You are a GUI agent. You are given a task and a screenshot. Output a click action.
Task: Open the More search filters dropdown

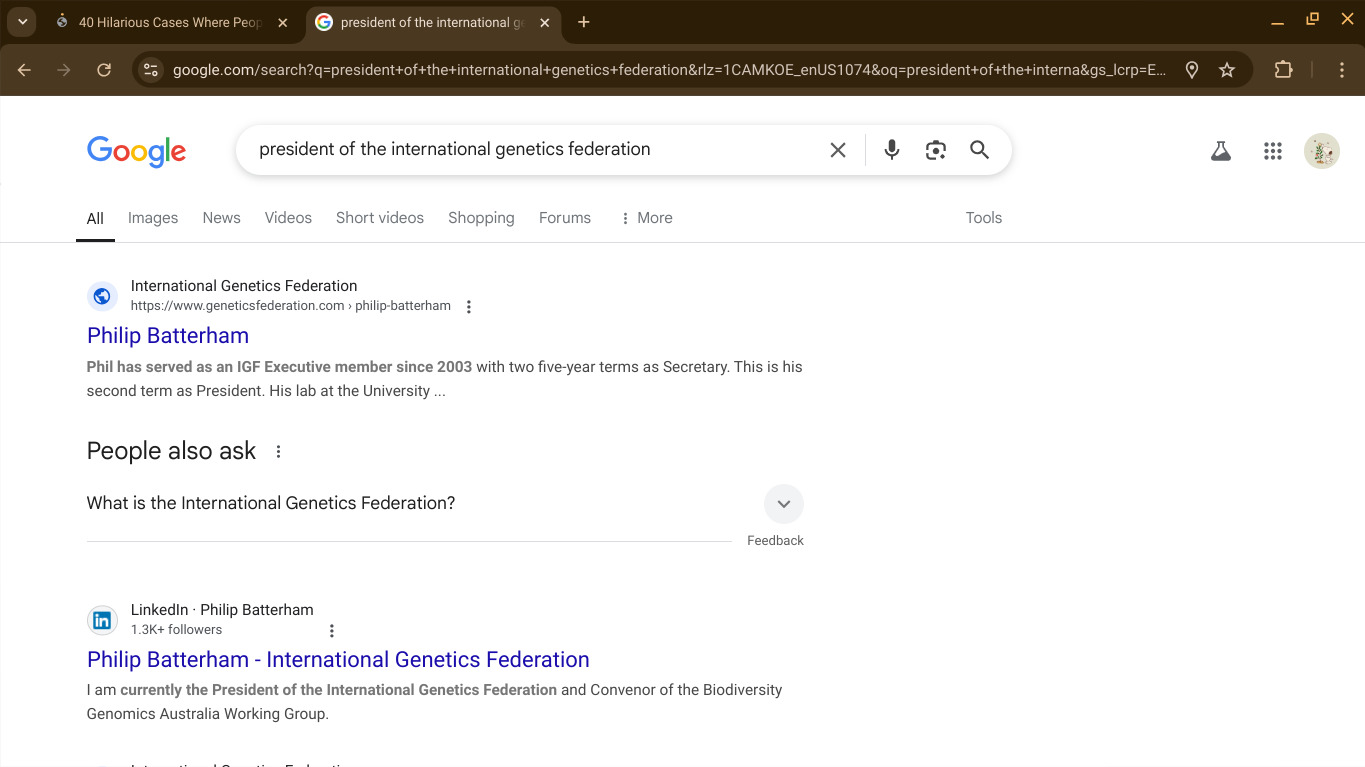click(x=646, y=218)
